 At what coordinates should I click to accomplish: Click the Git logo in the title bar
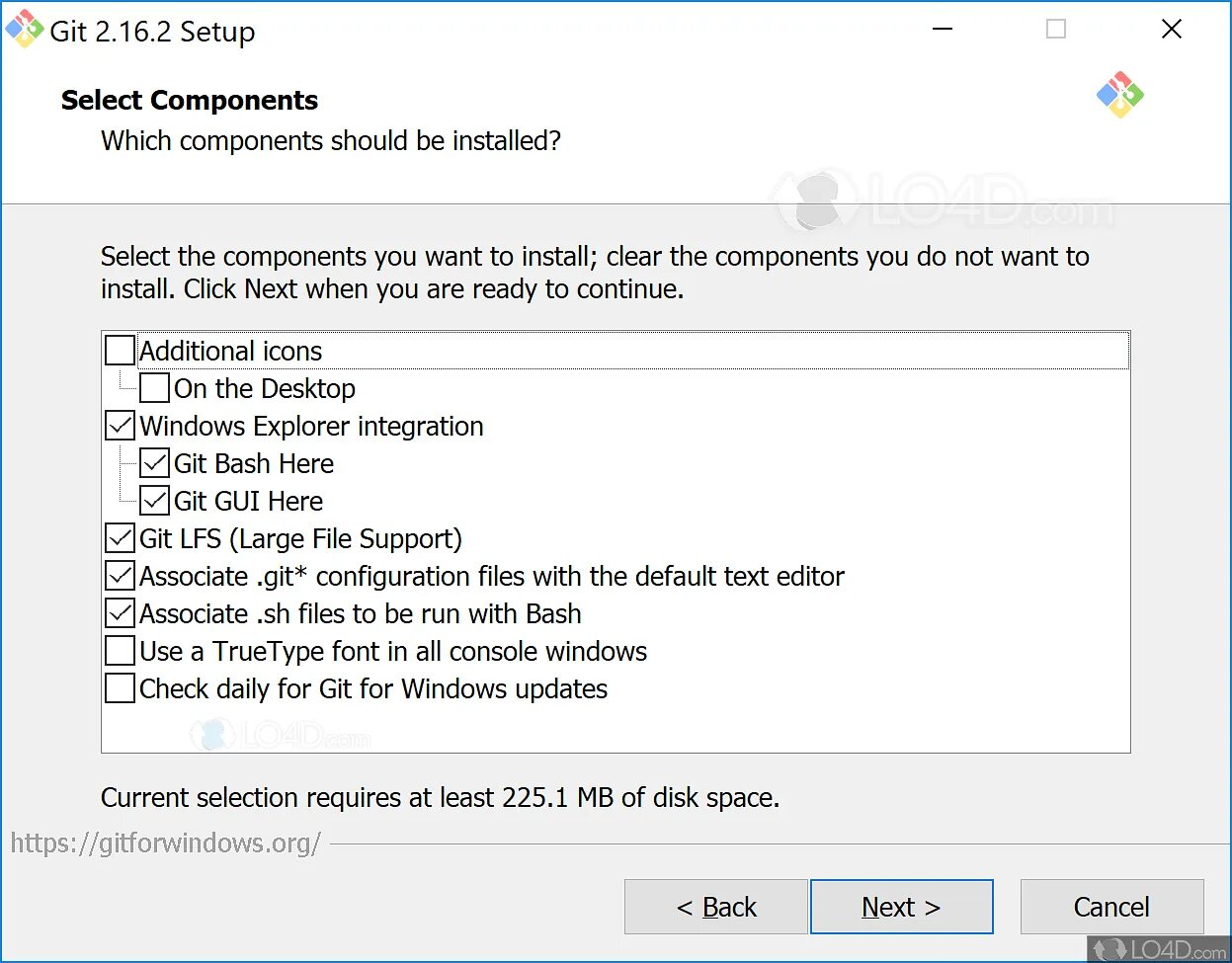pos(24,30)
